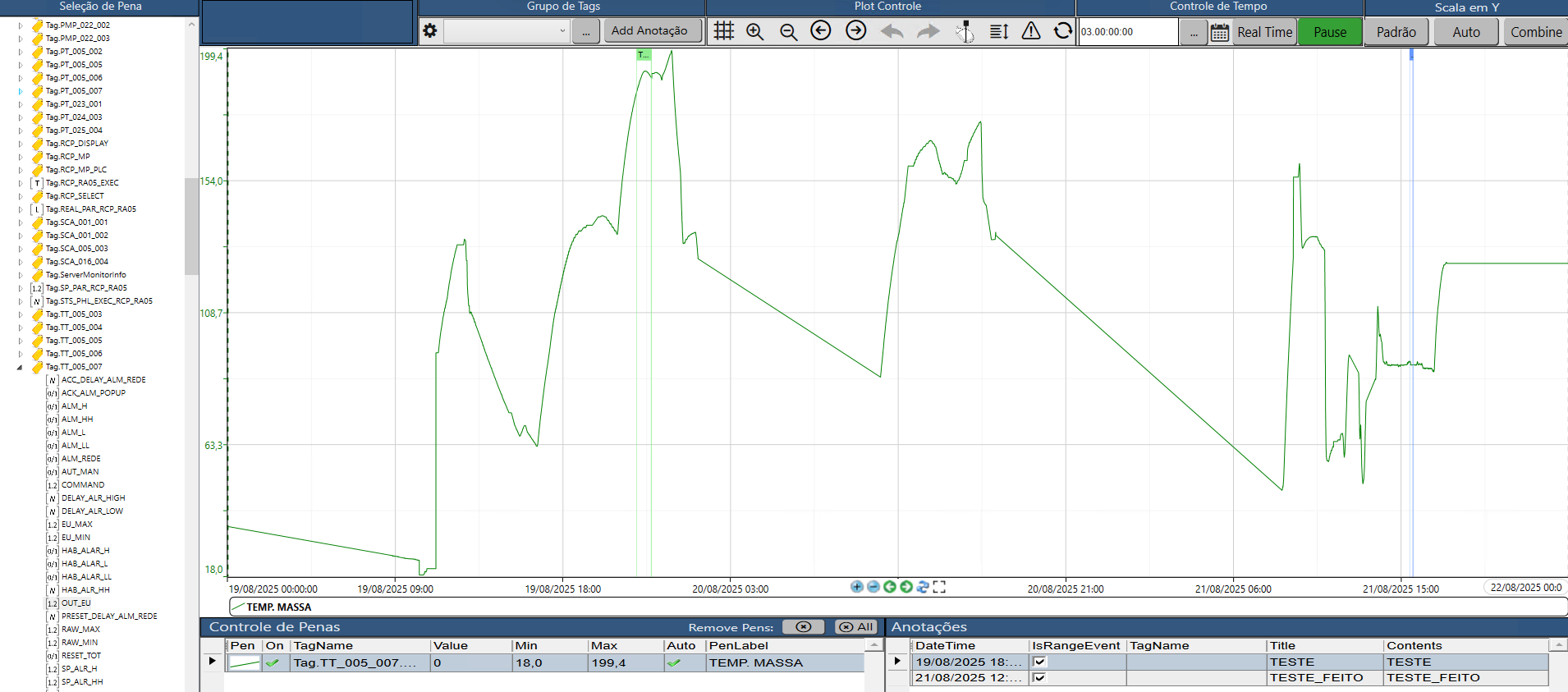Open tag group settings gear icon
Image resolution: width=1568 pixels, height=692 pixels.
click(x=430, y=31)
